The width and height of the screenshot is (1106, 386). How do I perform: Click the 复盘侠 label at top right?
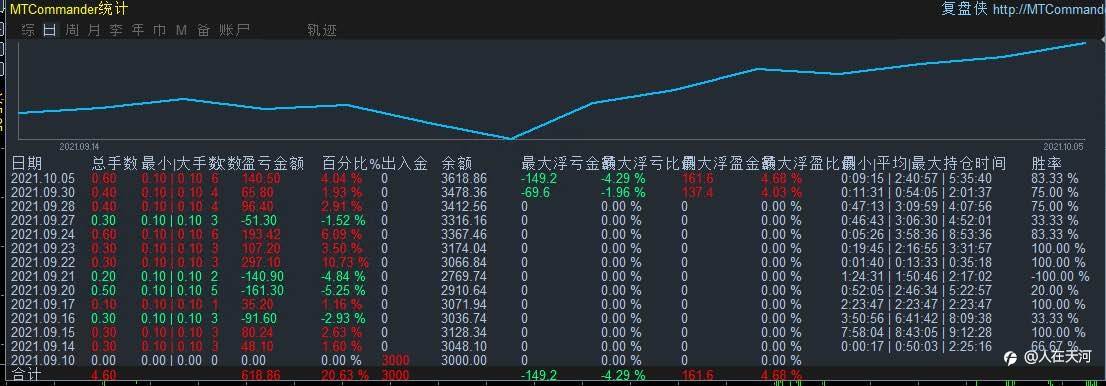(x=964, y=9)
